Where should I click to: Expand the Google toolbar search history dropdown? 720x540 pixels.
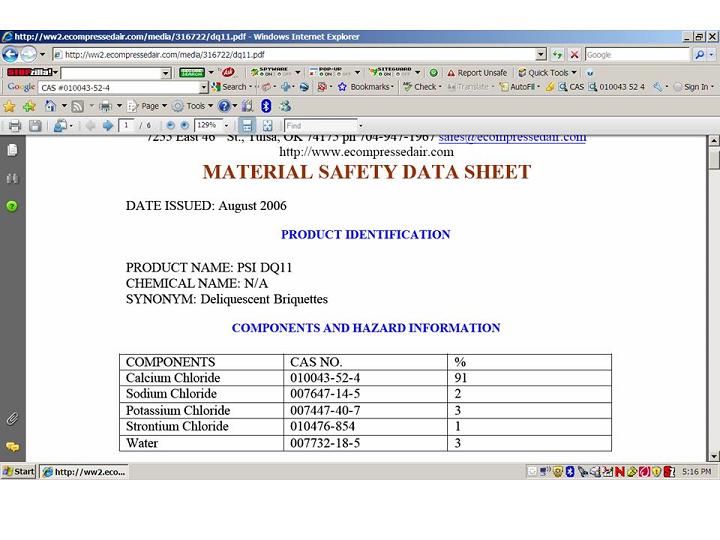[204, 87]
